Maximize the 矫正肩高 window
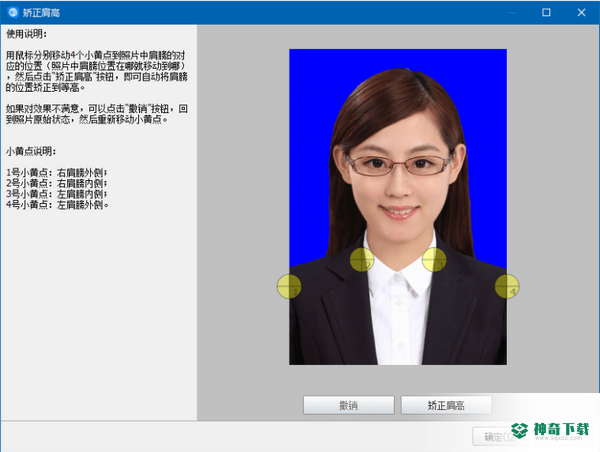The height and width of the screenshot is (452, 600). tap(546, 13)
